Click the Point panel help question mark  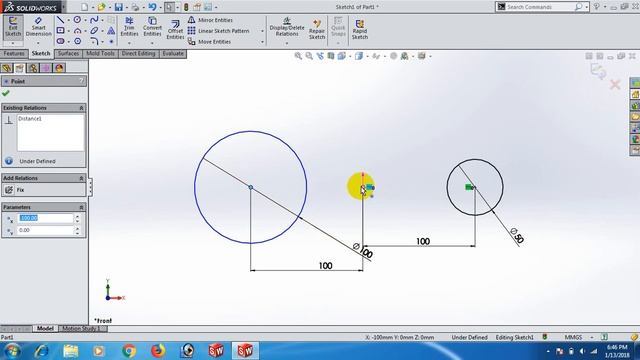[81, 81]
